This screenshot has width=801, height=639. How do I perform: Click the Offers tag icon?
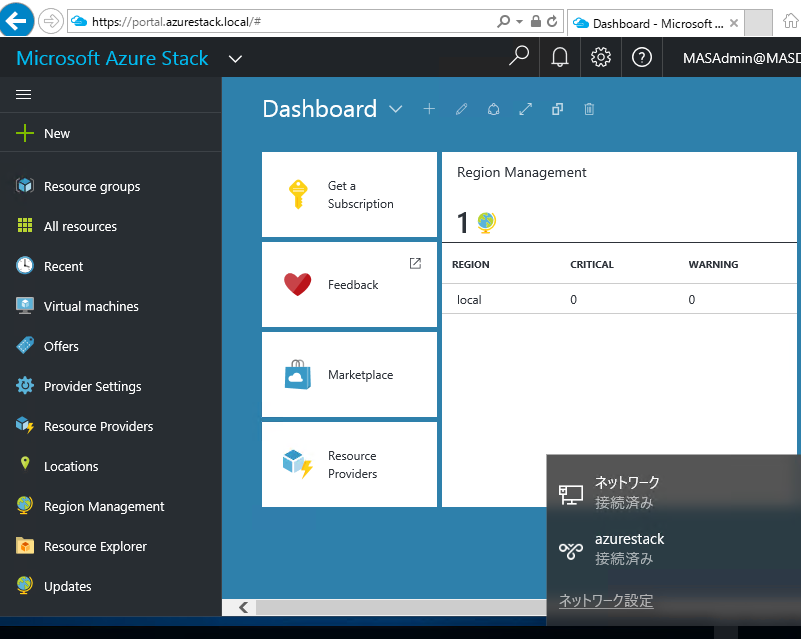click(25, 345)
